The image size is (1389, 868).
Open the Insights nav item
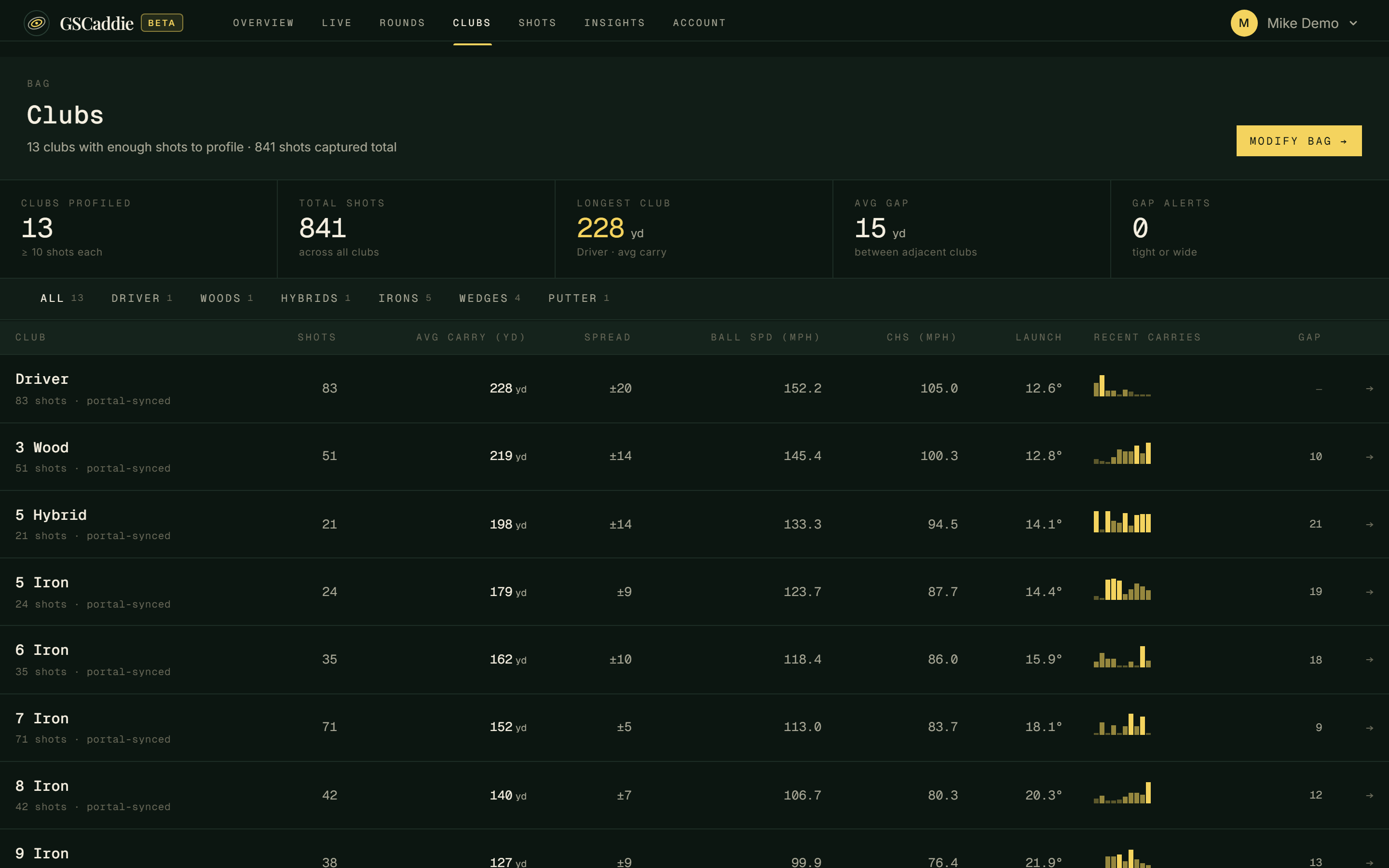click(614, 23)
